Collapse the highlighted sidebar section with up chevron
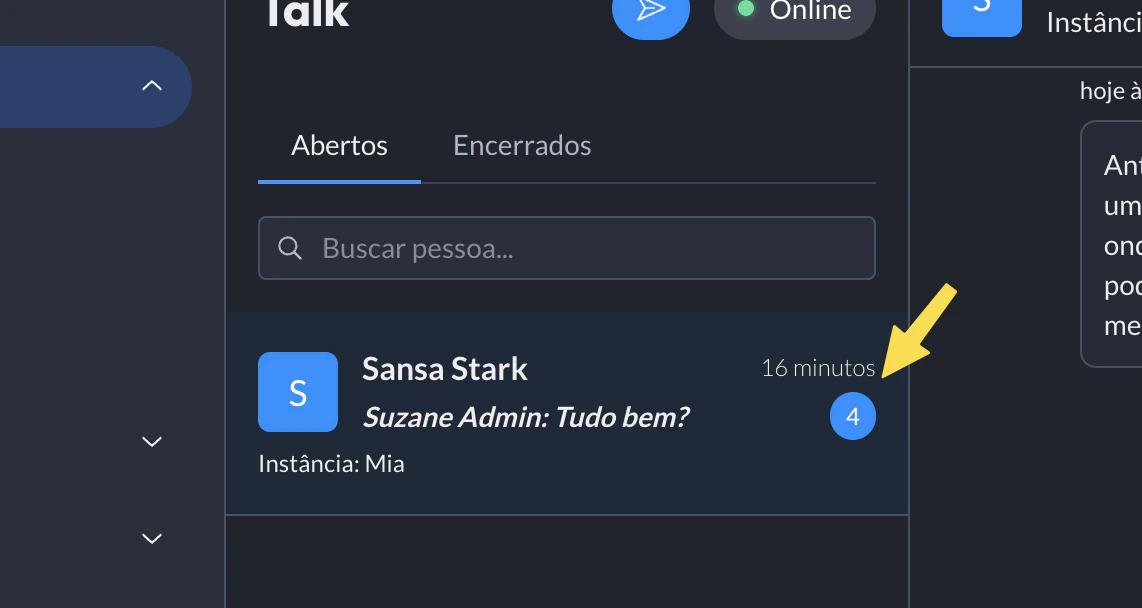1142x608 pixels. click(151, 86)
